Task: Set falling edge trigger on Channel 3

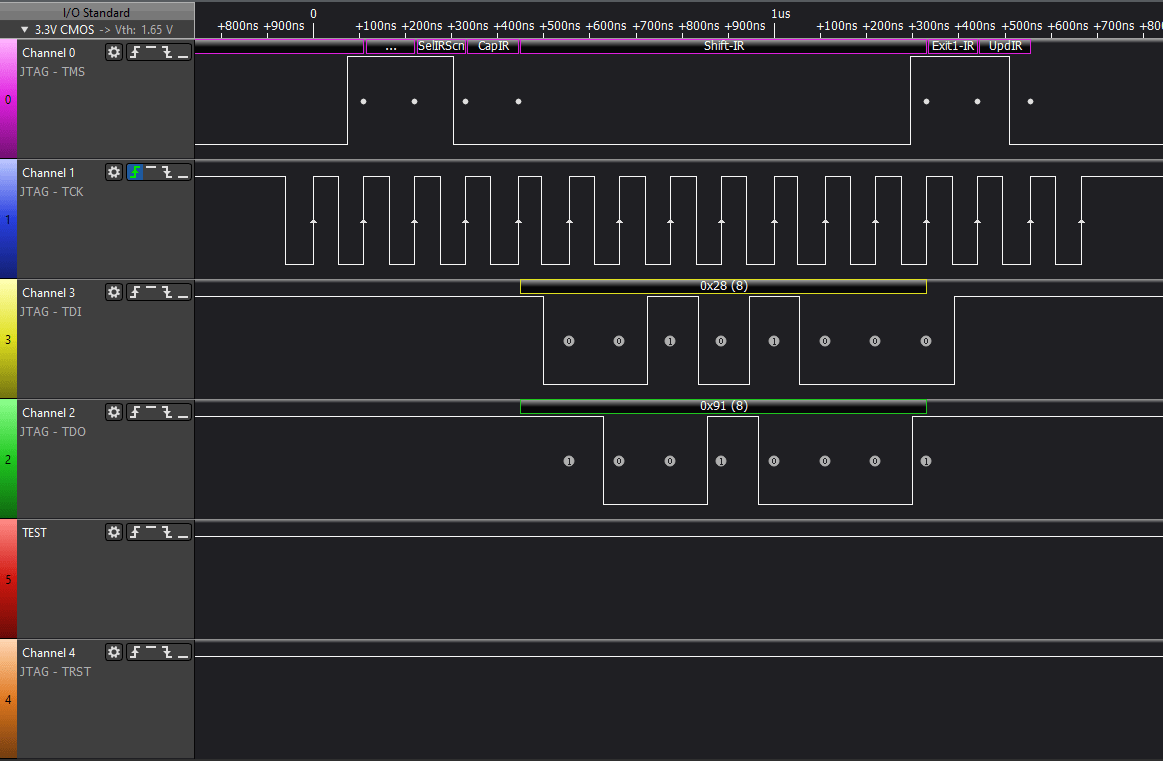Action: tap(167, 292)
